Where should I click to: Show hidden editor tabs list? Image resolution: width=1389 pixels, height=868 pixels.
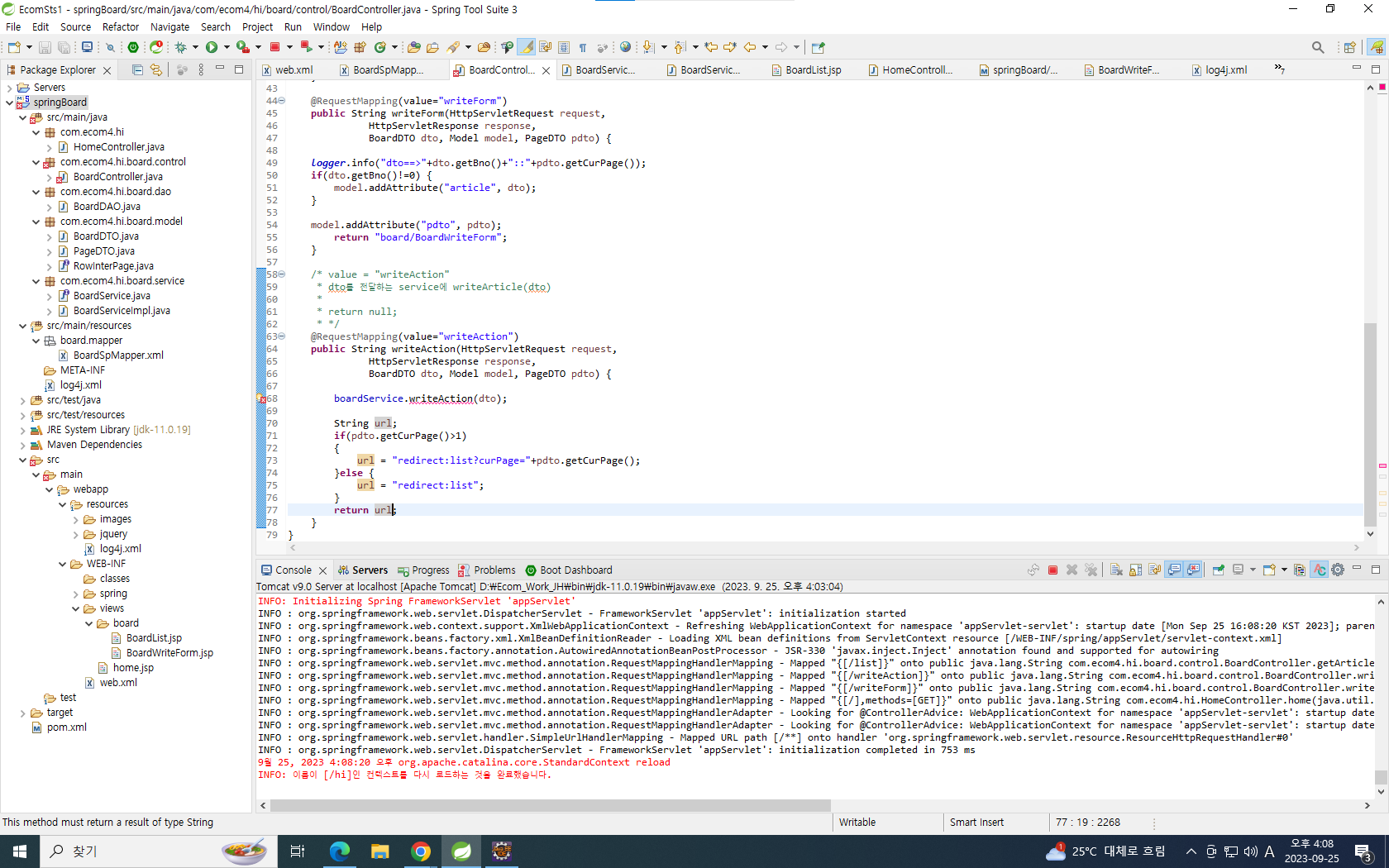1279,69
